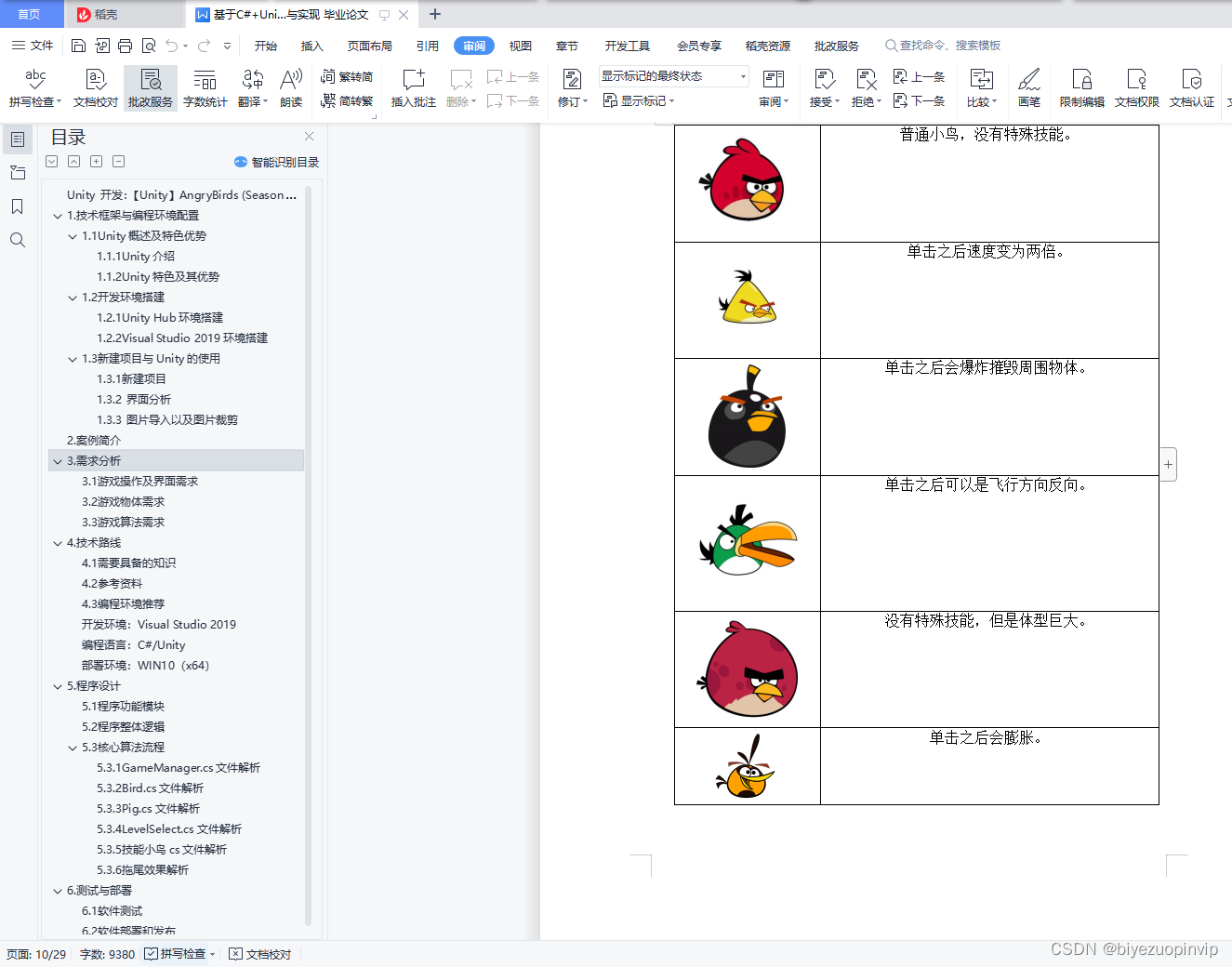
Task: Open the 文件 menu
Action: 33,46
